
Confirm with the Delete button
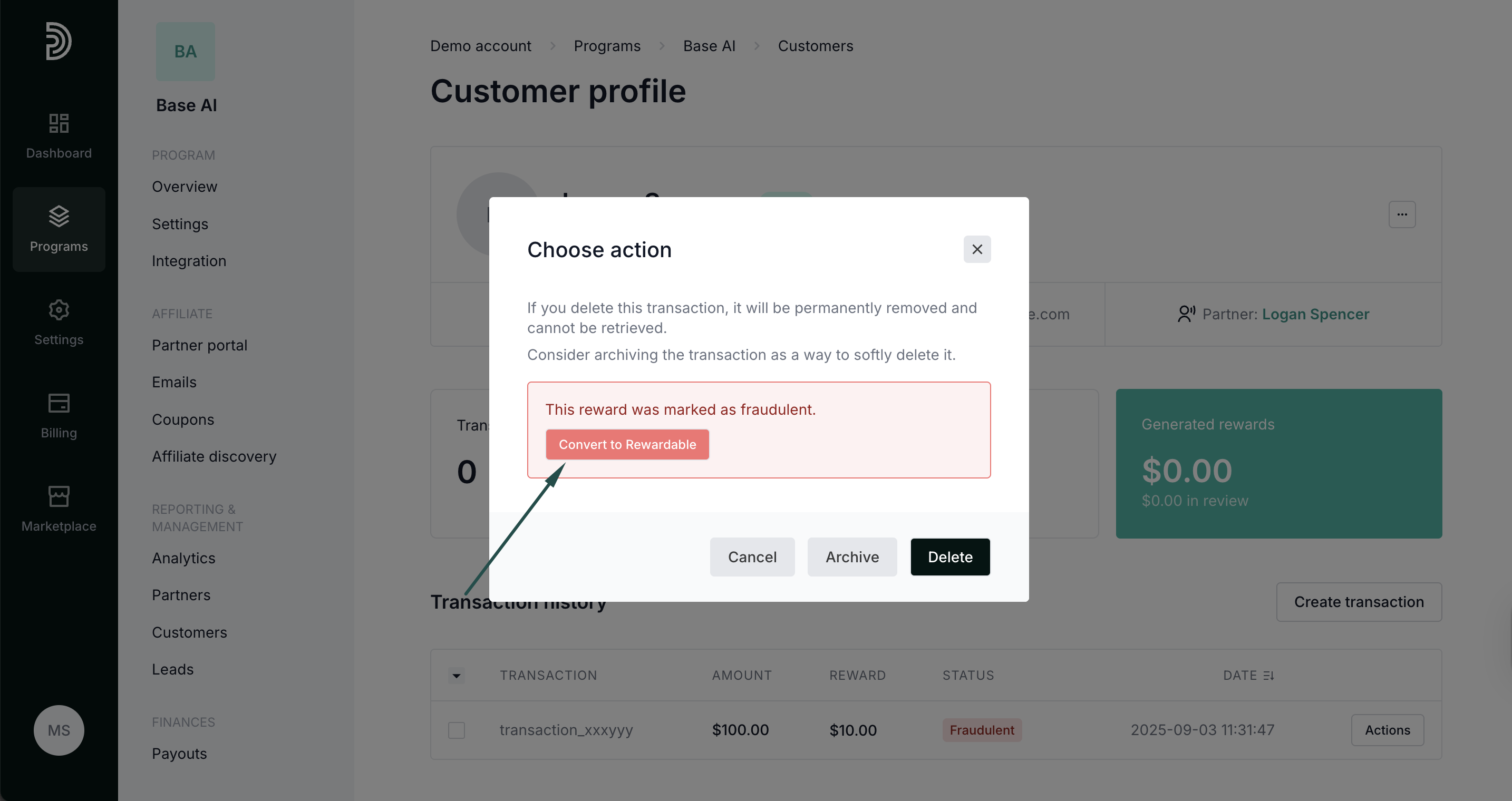[949, 557]
